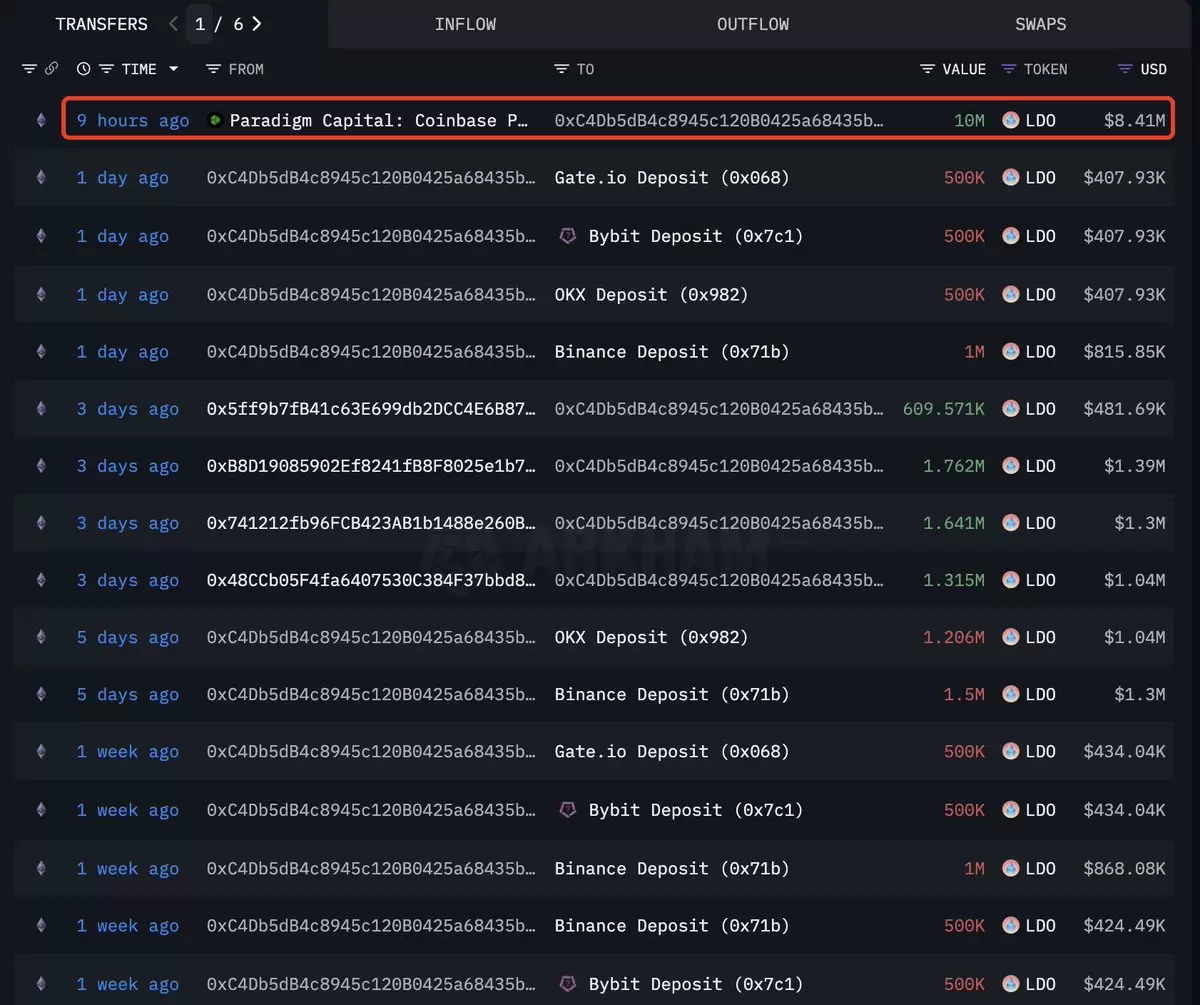Open sender address 0x5ff9b7fB41c63E699
The width and height of the screenshot is (1200, 1005).
[x=371, y=409]
